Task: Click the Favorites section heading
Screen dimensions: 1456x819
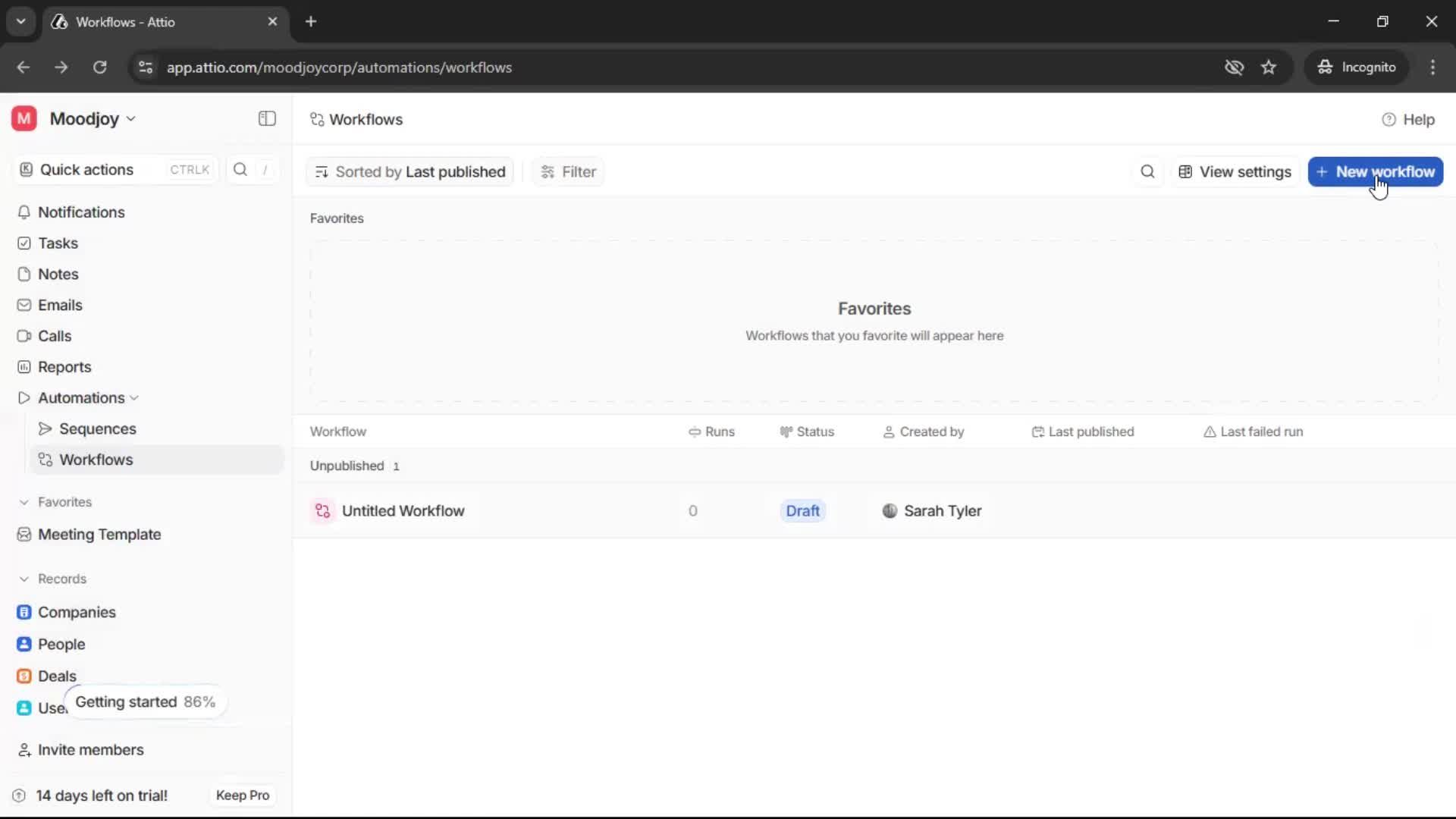Action: 337,218
